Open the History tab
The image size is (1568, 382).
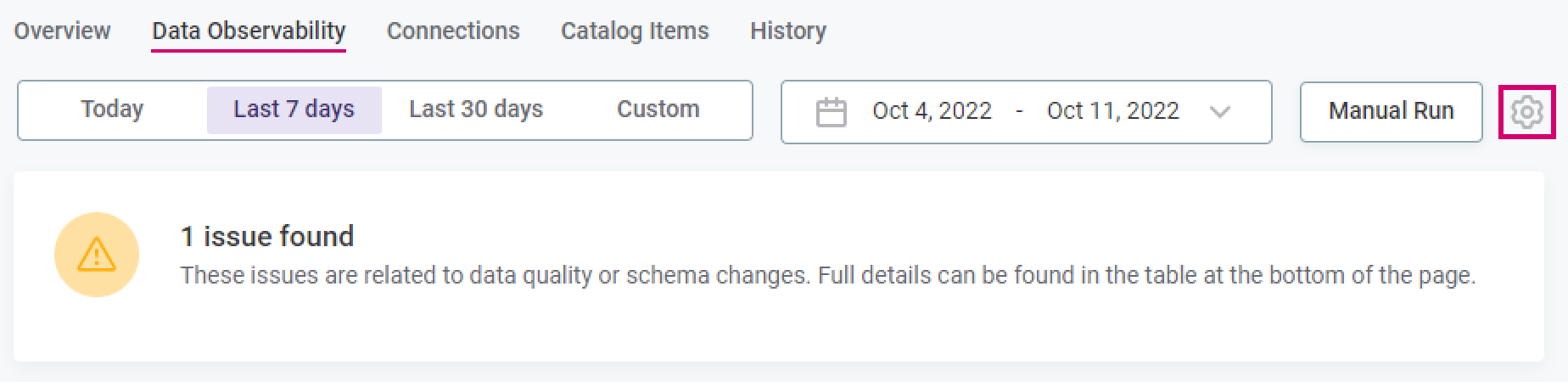787,31
